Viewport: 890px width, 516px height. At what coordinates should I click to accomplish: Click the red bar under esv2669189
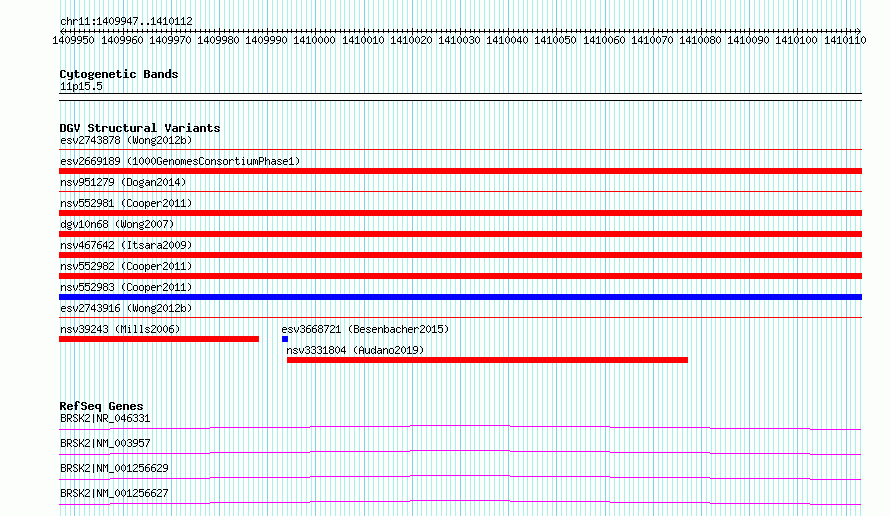point(460,171)
